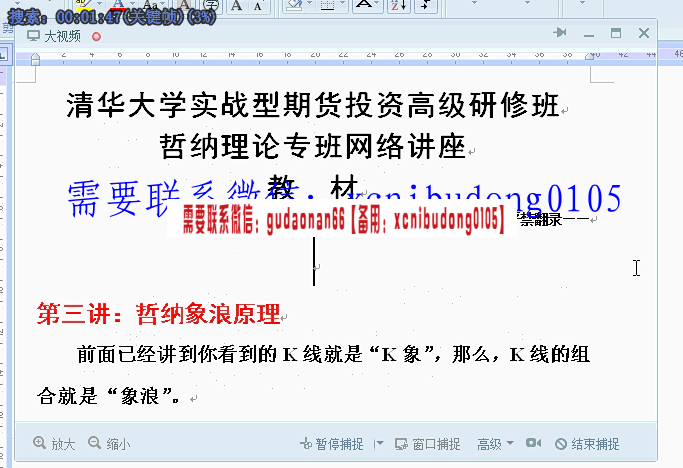Click the line 合就是"象浪"。
The width and height of the screenshot is (683, 468).
[108, 396]
